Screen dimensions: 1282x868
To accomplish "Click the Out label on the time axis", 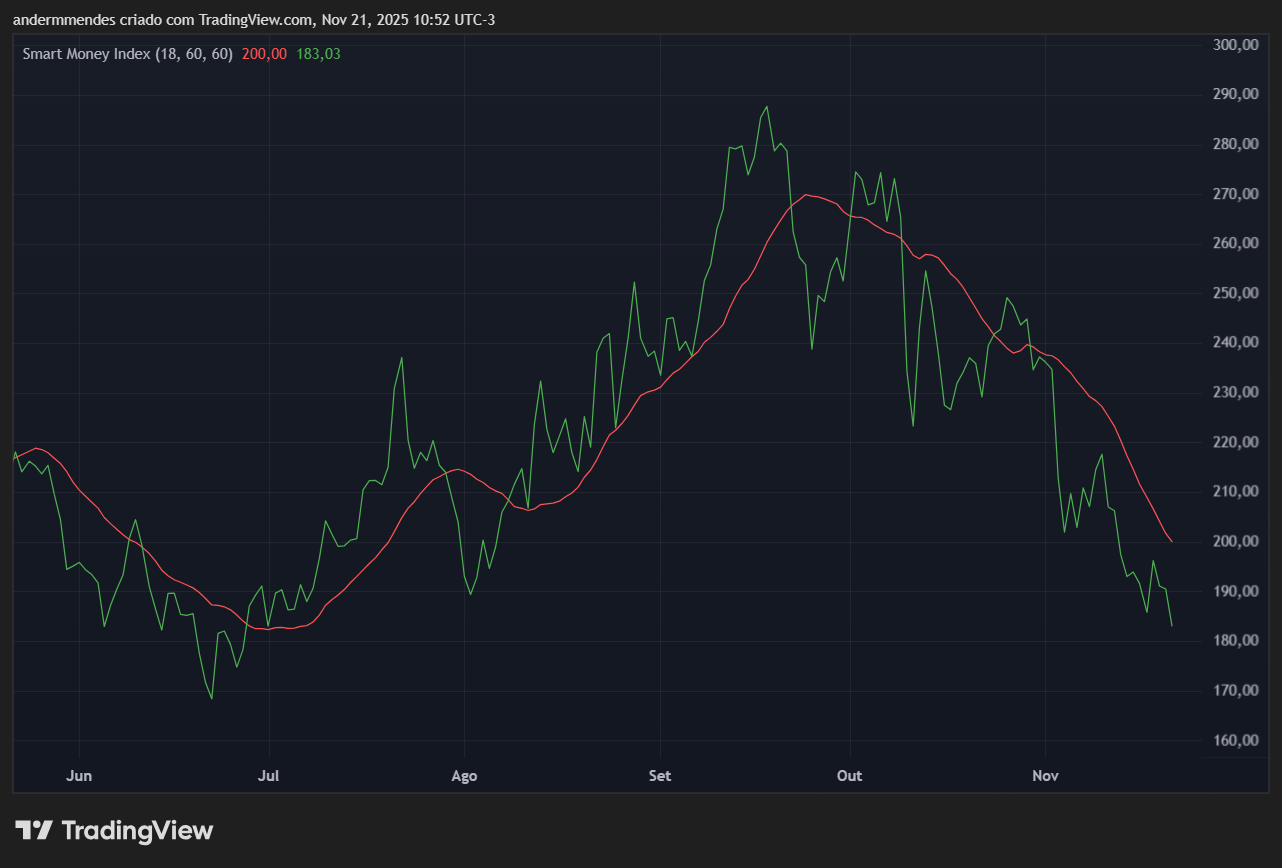I will click(x=849, y=775).
